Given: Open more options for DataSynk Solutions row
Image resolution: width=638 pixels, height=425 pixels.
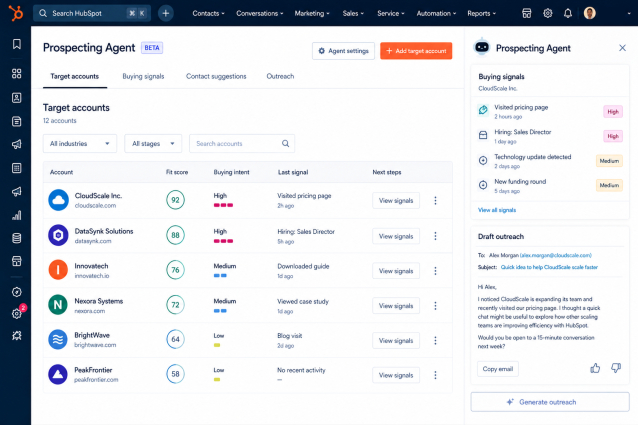Looking at the screenshot, I should (435, 236).
